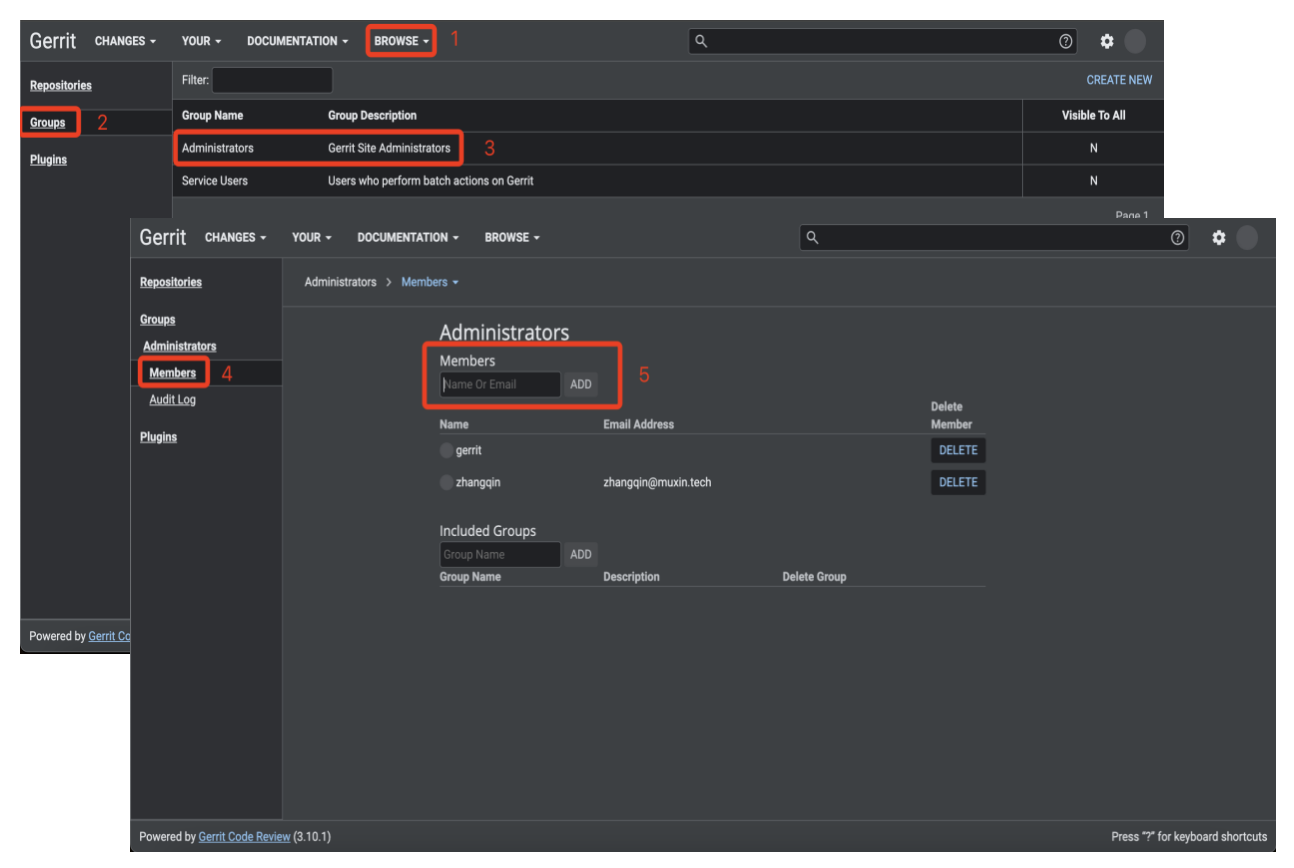Click the Filter text box in groups list
Viewport: 1294px width, 868px height.
272,80
